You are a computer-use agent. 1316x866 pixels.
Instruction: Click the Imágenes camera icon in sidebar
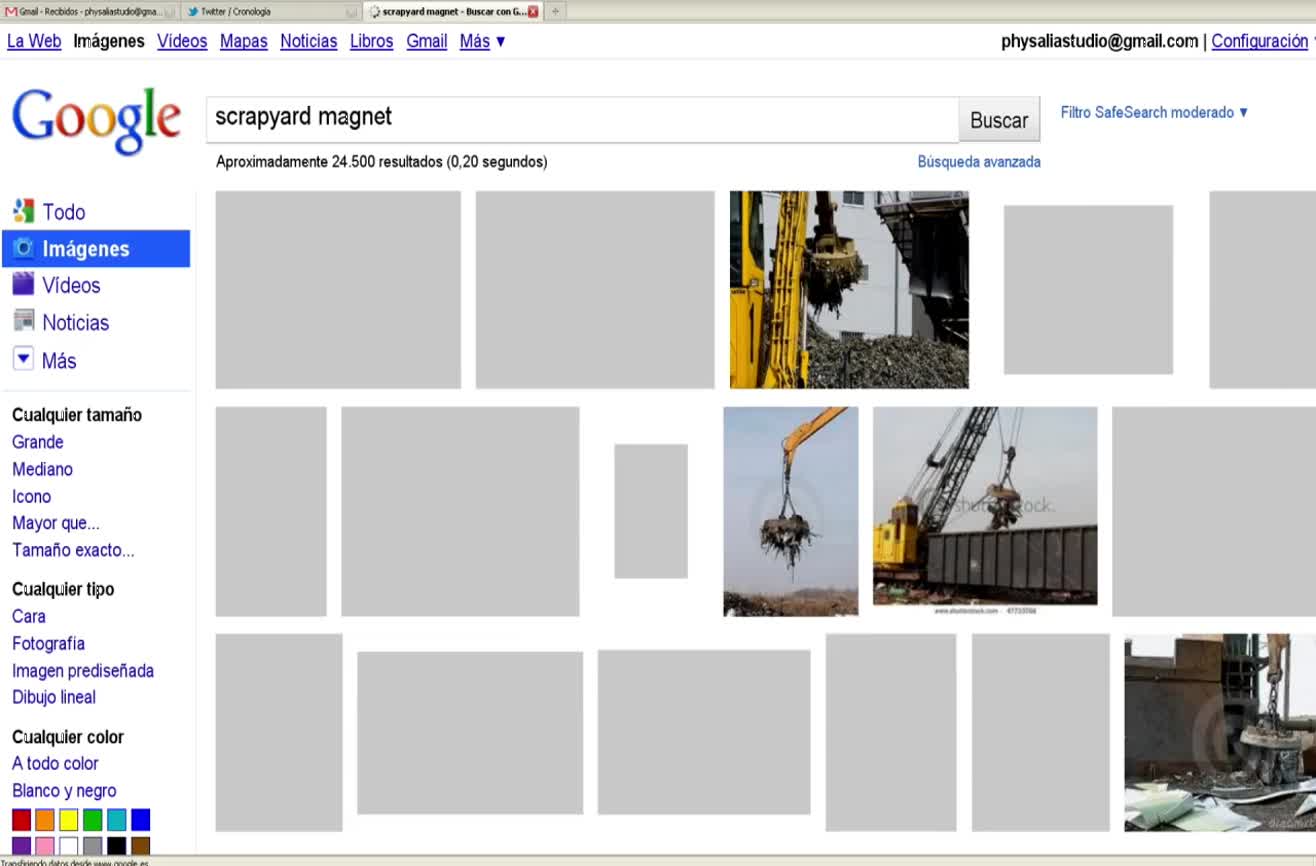click(x=23, y=249)
